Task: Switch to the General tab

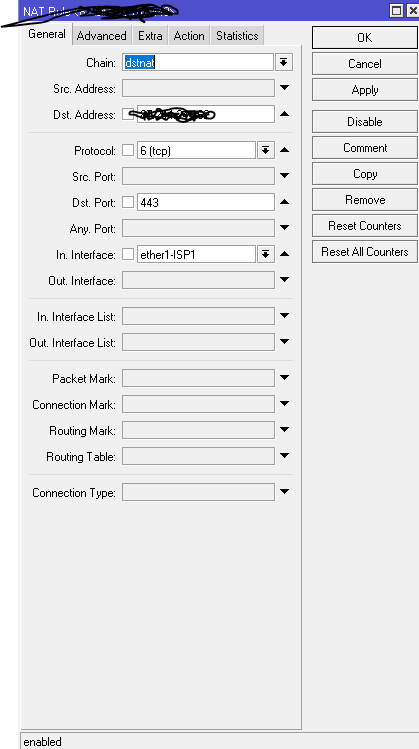Action: 47,34
